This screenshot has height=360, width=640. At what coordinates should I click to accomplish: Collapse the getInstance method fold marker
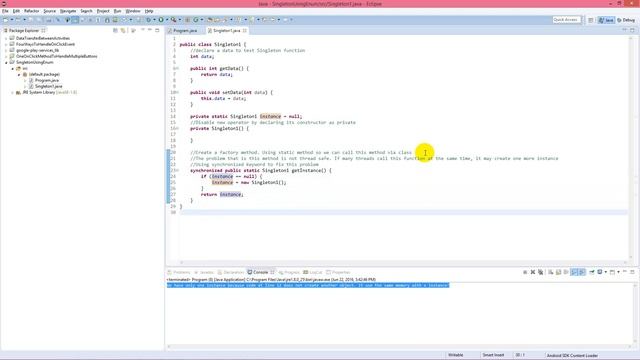(177, 171)
